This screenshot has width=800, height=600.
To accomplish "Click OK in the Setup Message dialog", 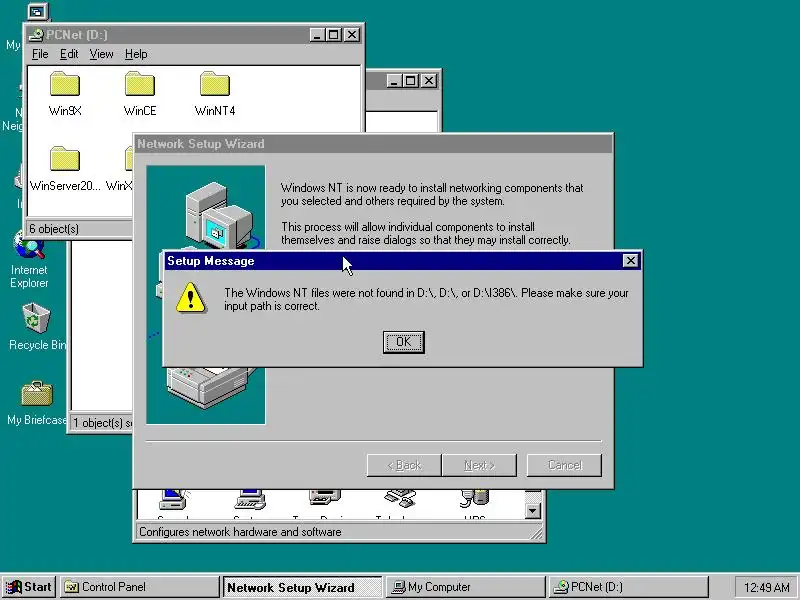I will pyautogui.click(x=403, y=342).
